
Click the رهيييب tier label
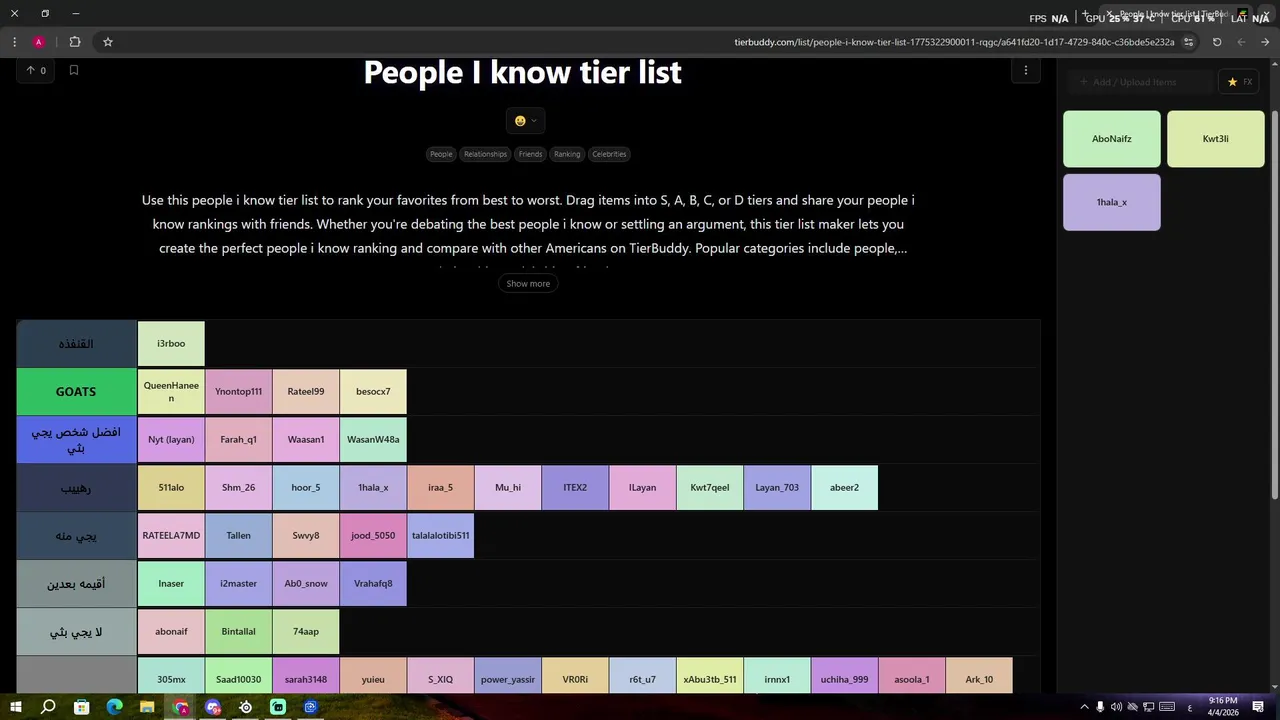pyautogui.click(x=76, y=488)
